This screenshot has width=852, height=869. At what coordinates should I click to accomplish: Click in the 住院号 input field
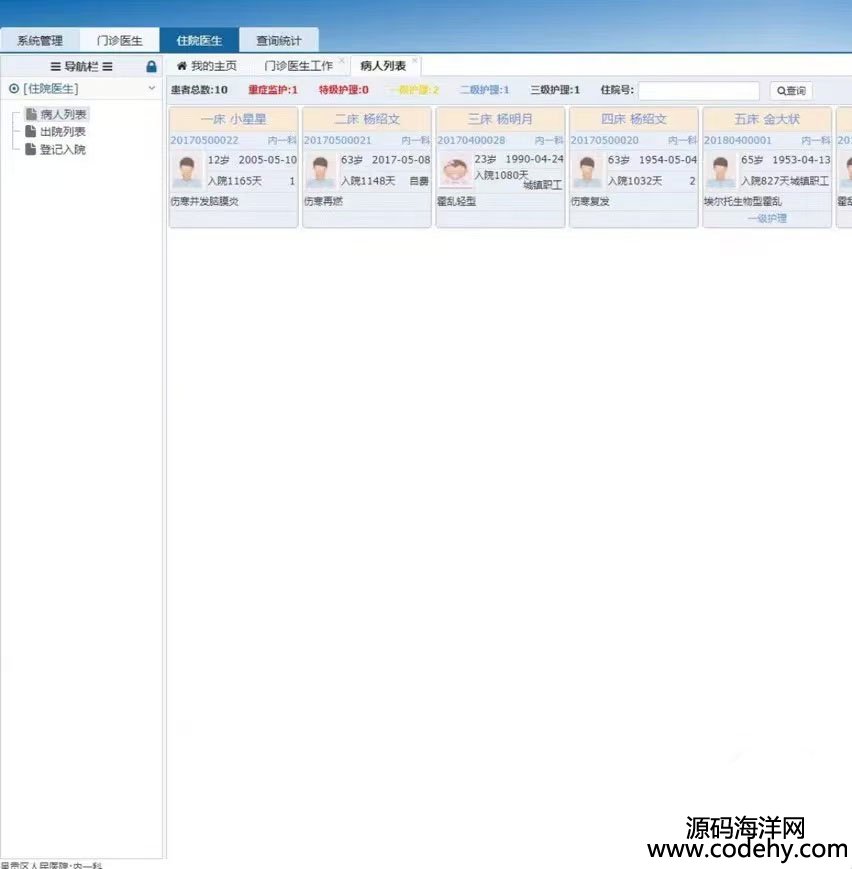(x=698, y=90)
